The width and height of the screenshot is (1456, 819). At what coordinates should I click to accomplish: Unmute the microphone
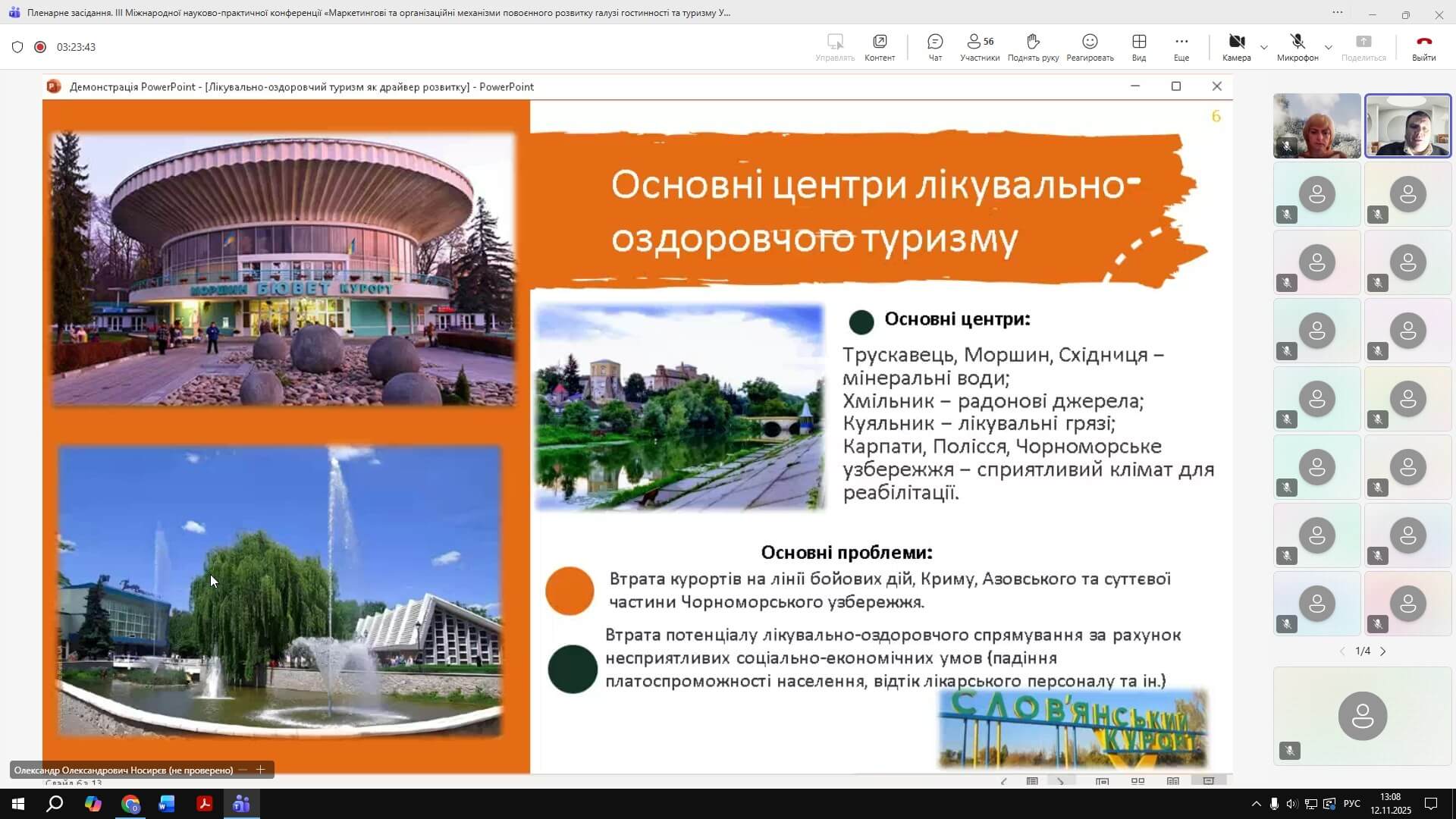(1297, 47)
